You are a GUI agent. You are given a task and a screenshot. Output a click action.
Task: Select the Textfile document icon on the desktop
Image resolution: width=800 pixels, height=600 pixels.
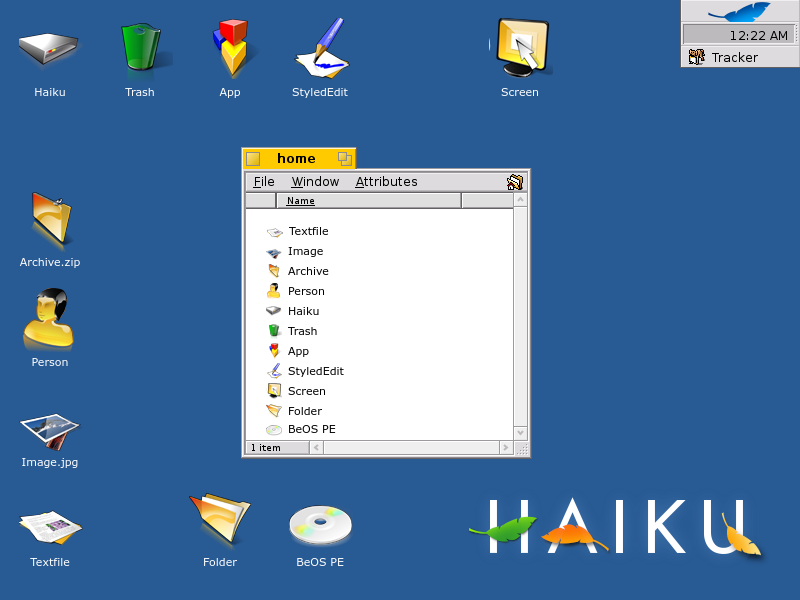click(50, 528)
